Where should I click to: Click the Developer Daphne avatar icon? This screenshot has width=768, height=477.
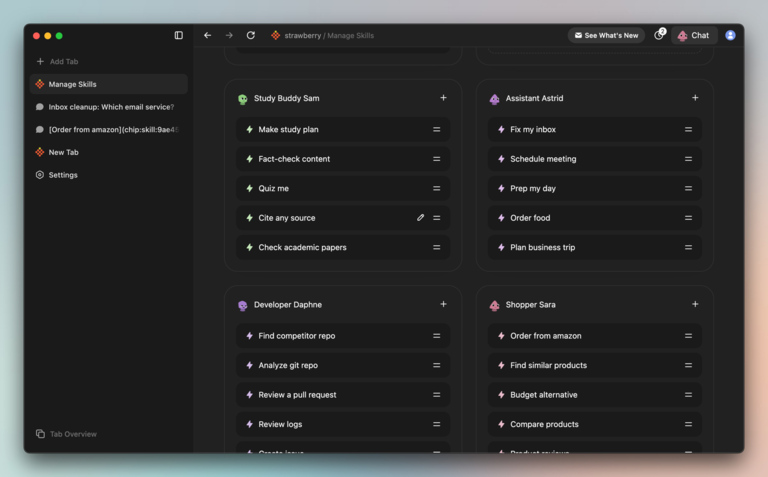(242, 305)
